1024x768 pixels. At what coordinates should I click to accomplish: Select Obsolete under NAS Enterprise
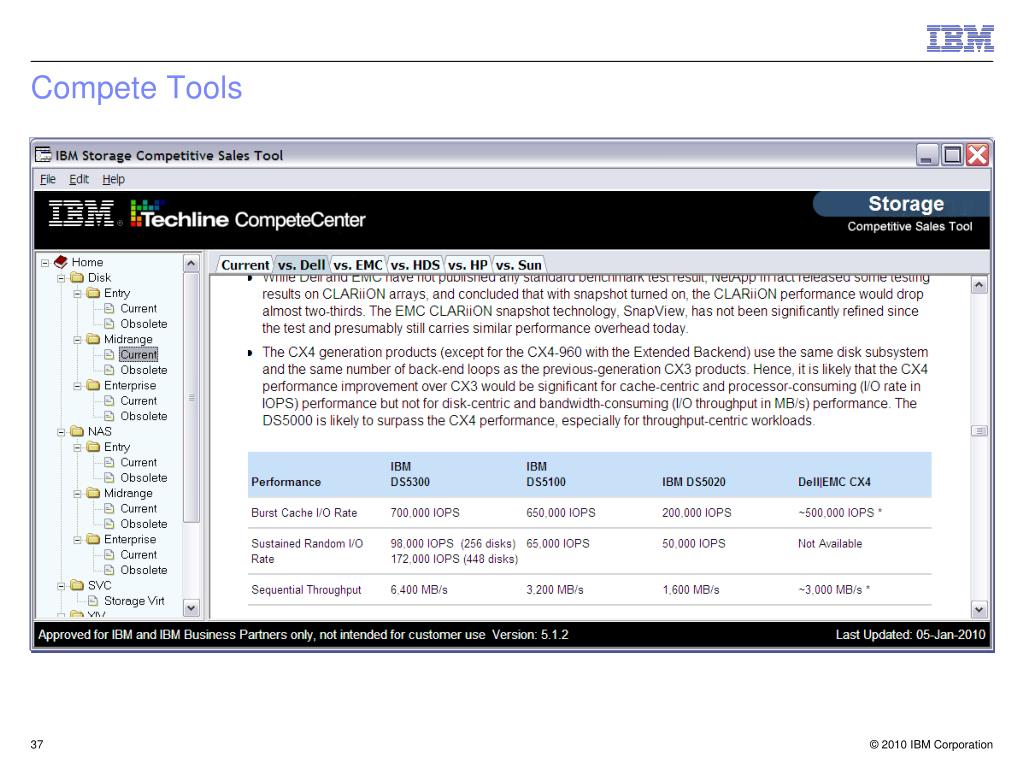pyautogui.click(x=144, y=569)
